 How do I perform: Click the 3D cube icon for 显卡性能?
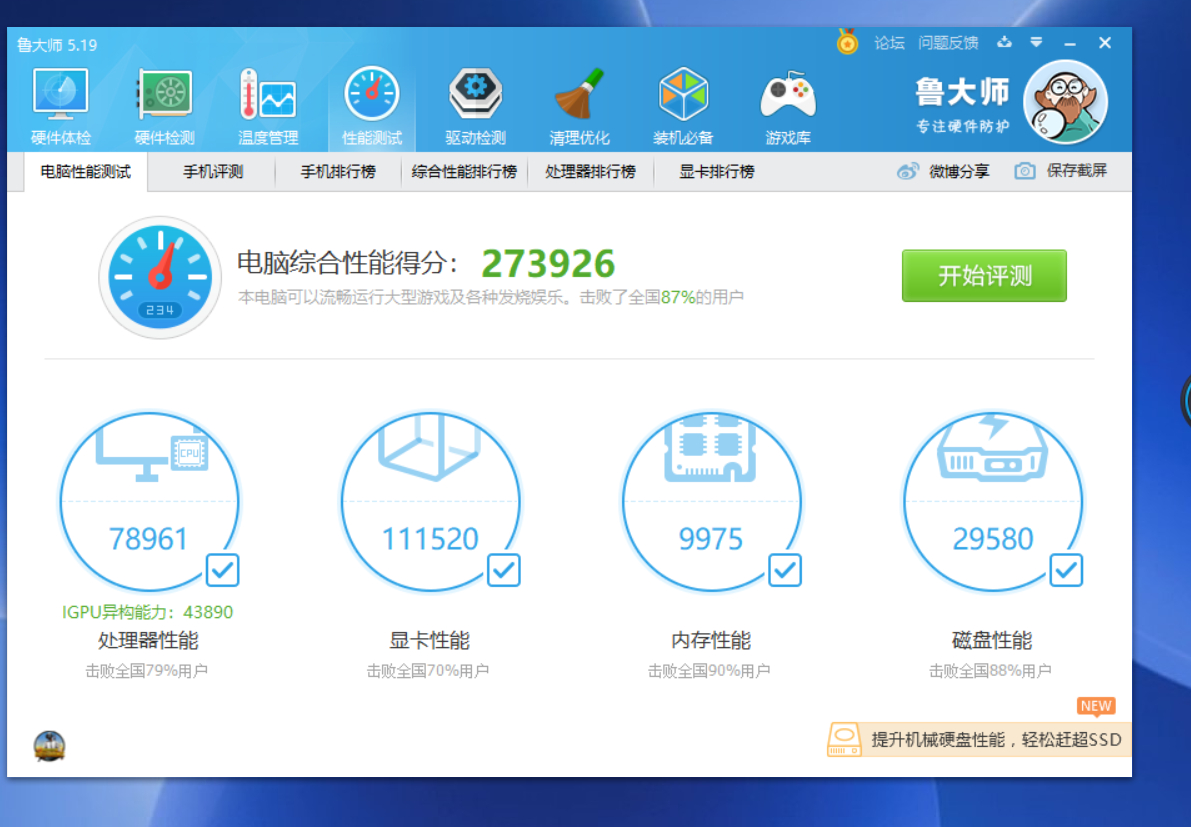429,448
